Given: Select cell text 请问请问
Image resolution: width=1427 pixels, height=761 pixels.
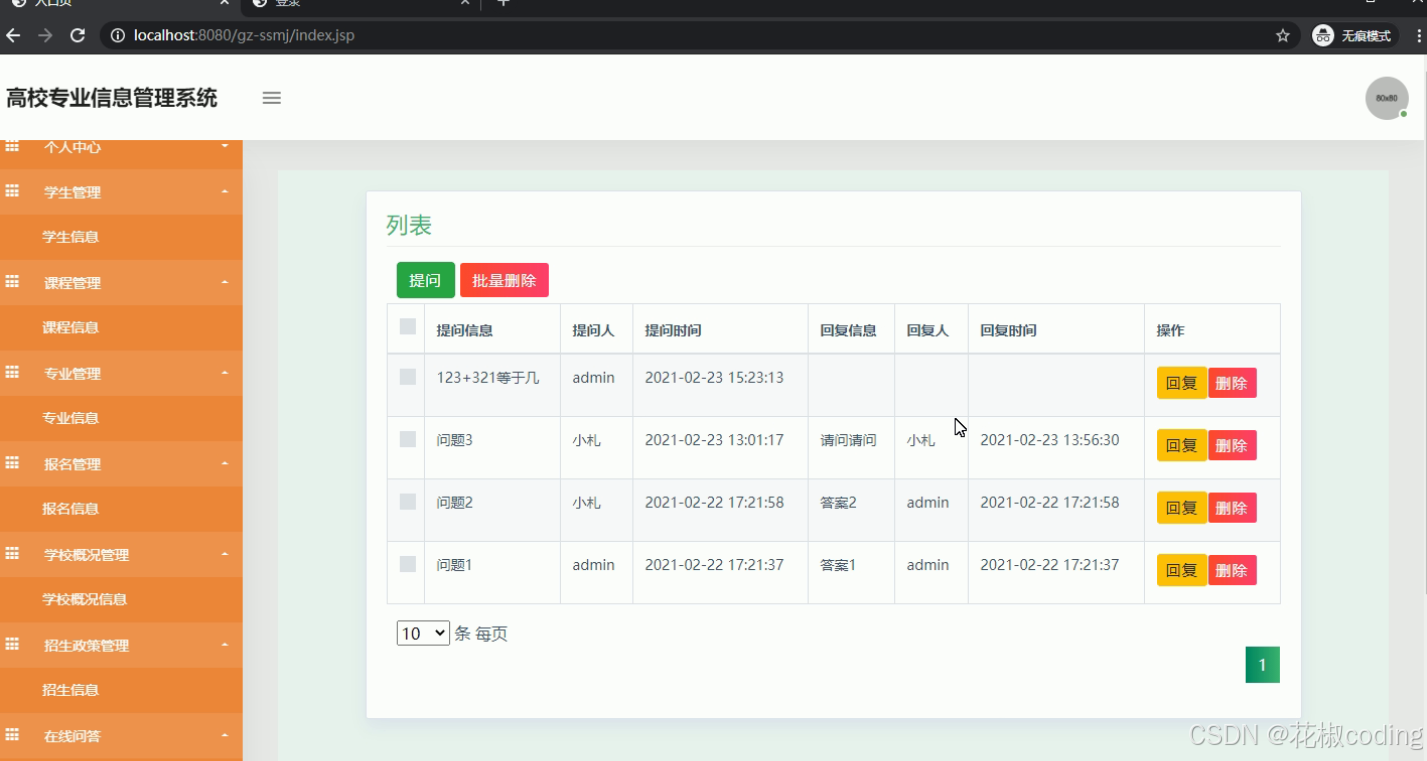Looking at the screenshot, I should [848, 440].
